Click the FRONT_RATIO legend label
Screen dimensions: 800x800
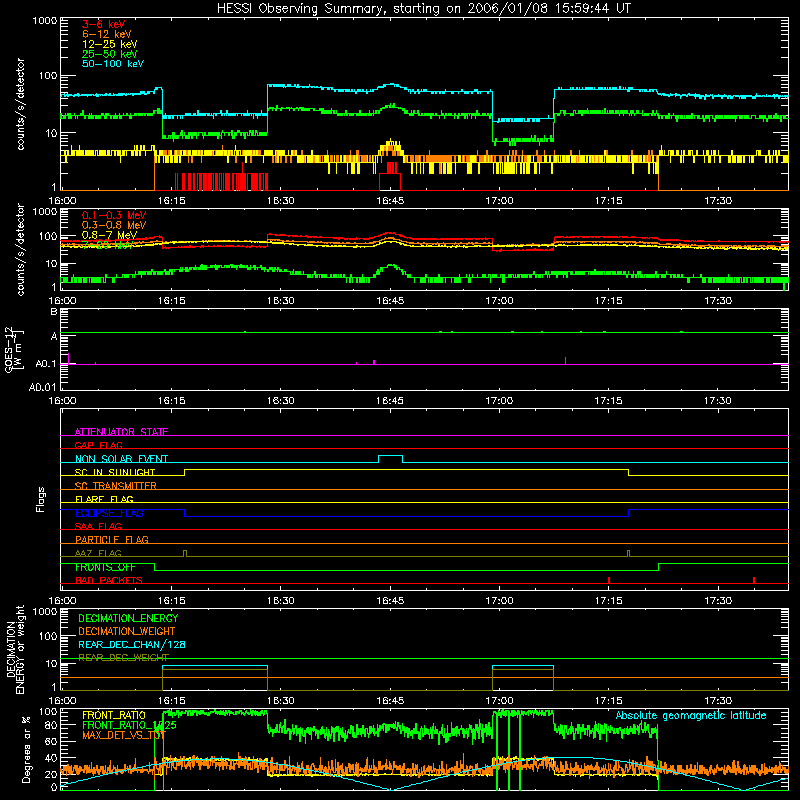click(x=114, y=715)
